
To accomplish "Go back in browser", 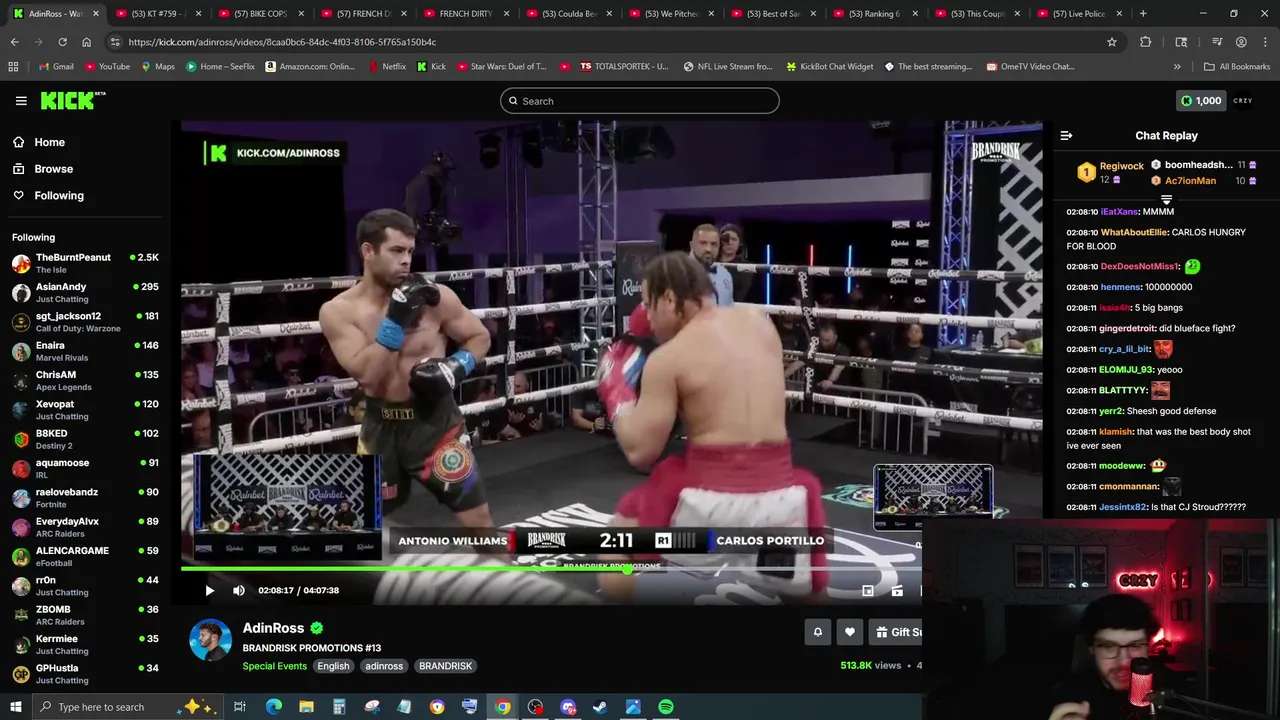I will point(14,42).
